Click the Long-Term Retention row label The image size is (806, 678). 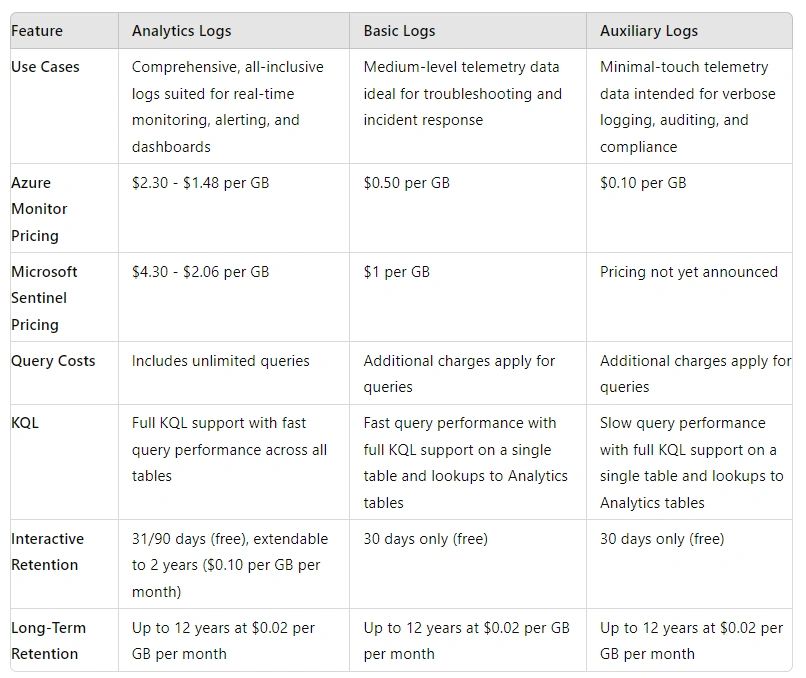[49, 641]
